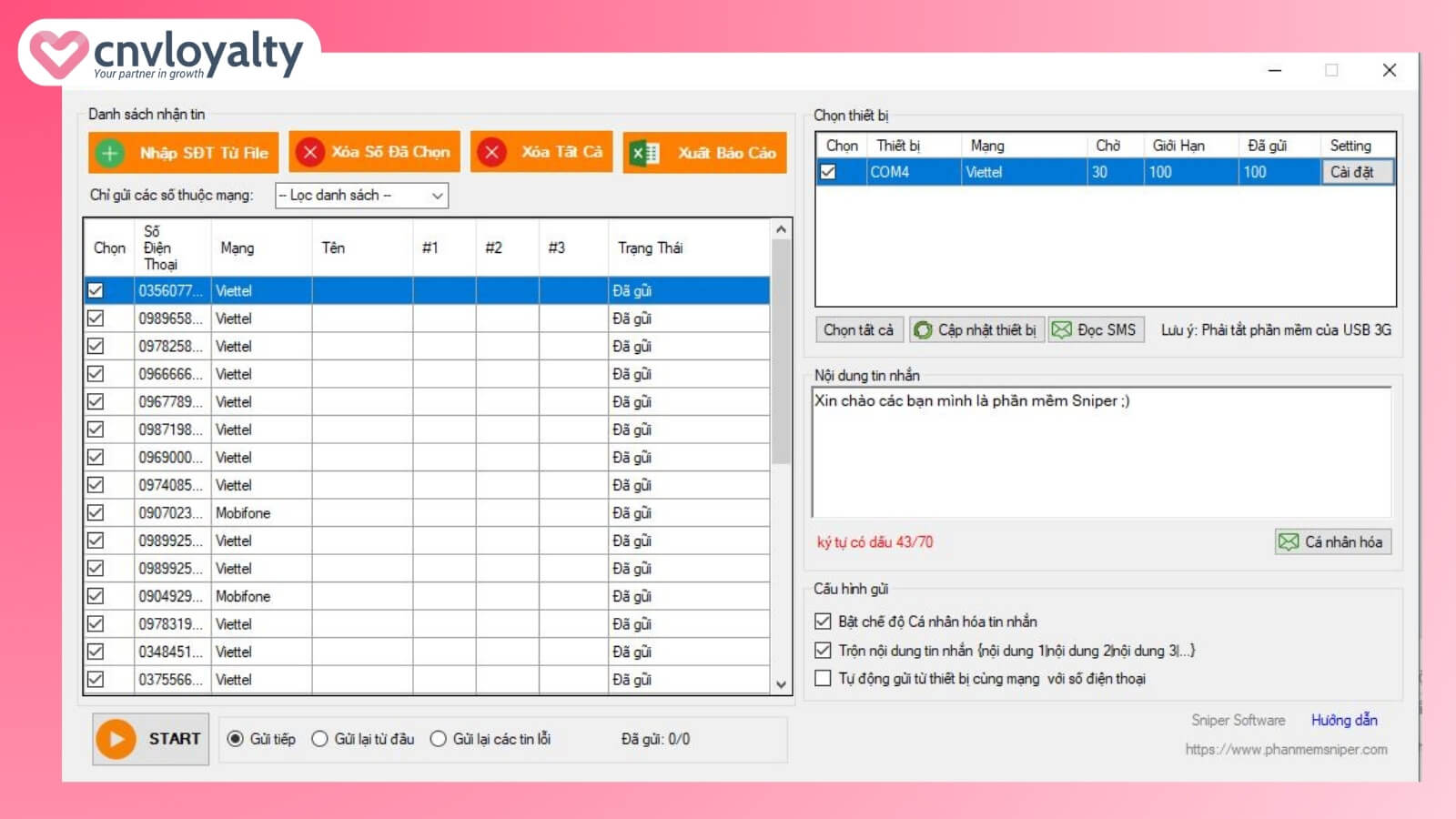Click the Giới Hạn column header in device table
The height and width of the screenshot is (819, 1456).
click(x=1178, y=146)
